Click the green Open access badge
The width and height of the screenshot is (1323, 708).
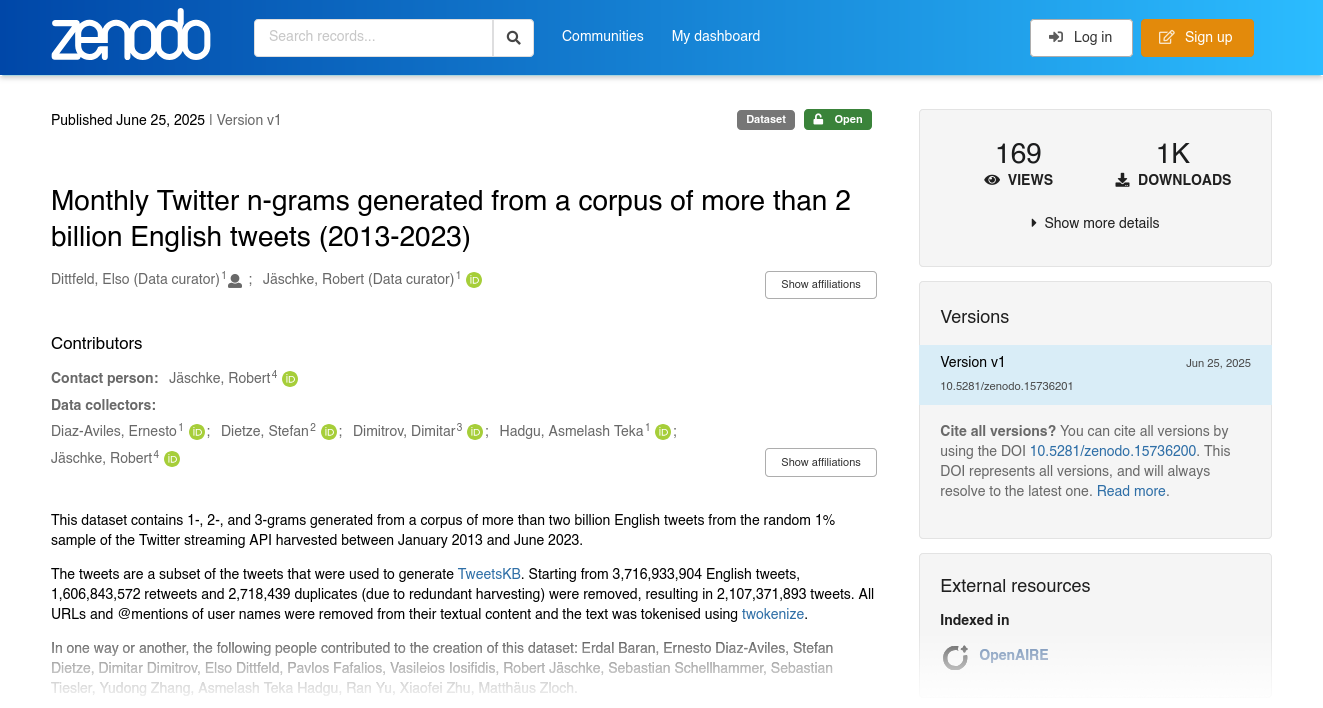tap(837, 119)
